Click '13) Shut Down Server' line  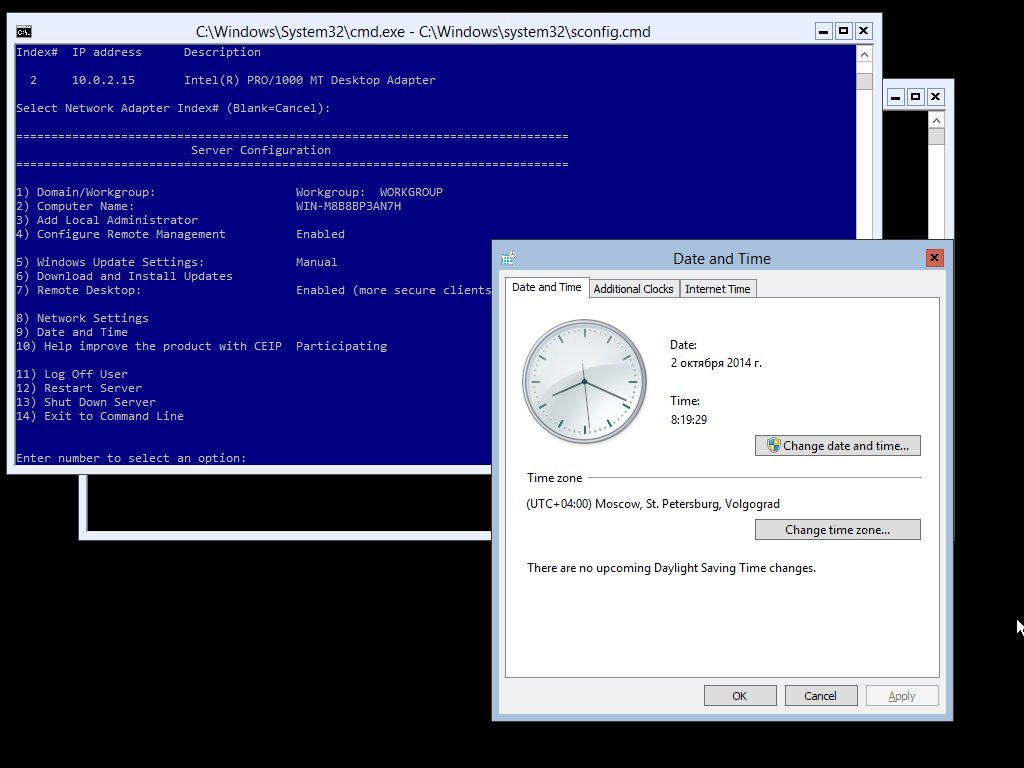[86, 402]
